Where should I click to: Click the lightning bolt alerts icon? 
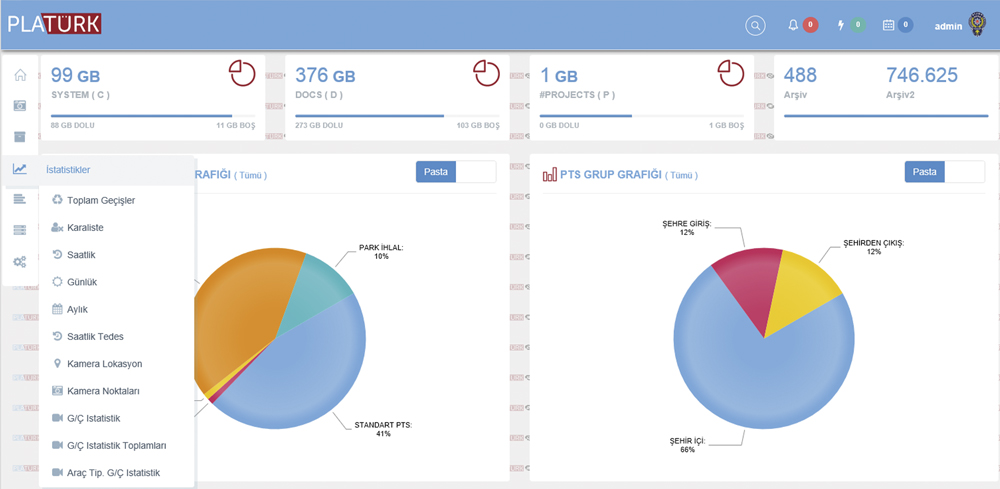pyautogui.click(x=841, y=25)
